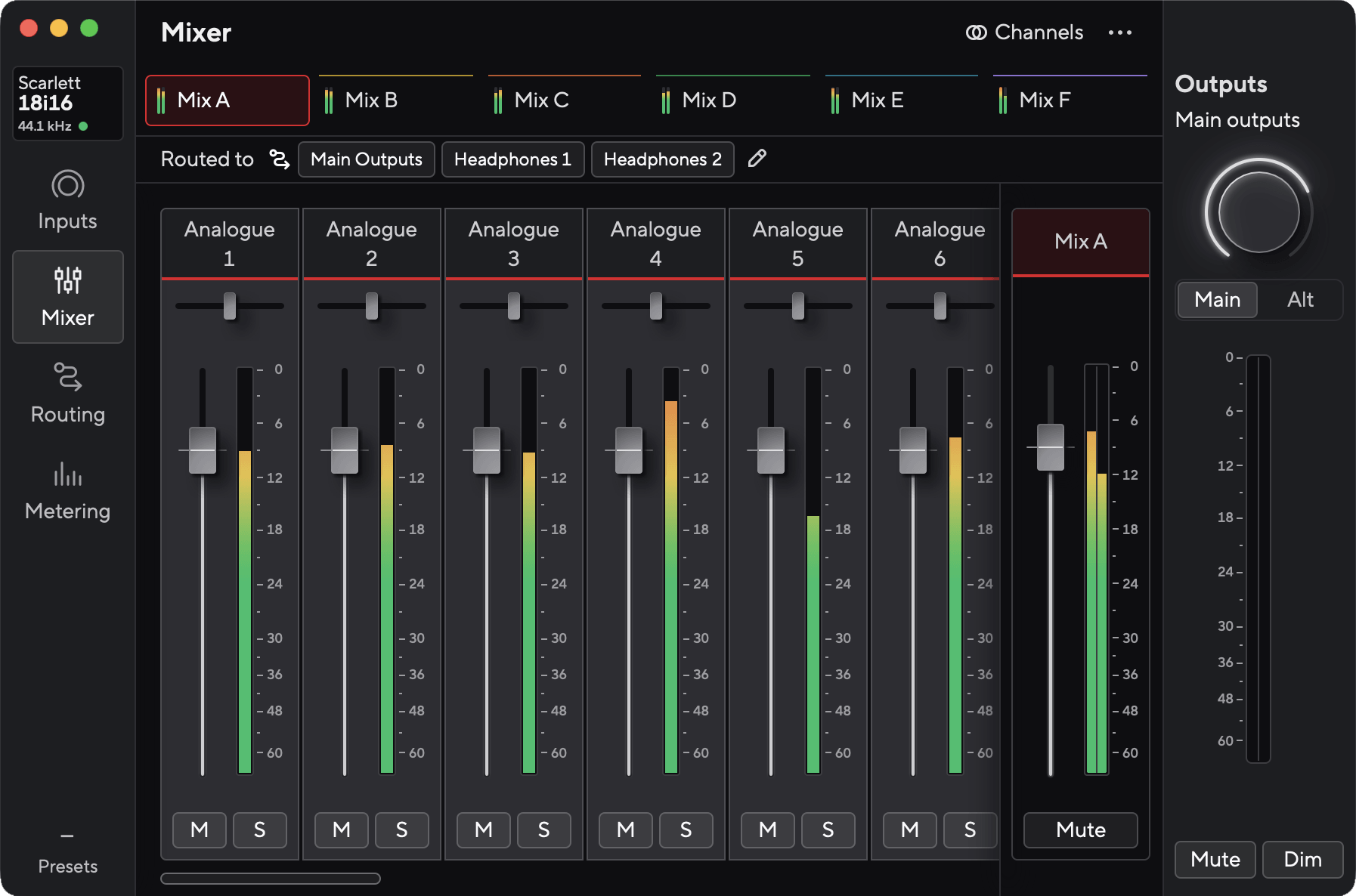Click the Main Outputs routing button
The width and height of the screenshot is (1356, 896).
[367, 159]
